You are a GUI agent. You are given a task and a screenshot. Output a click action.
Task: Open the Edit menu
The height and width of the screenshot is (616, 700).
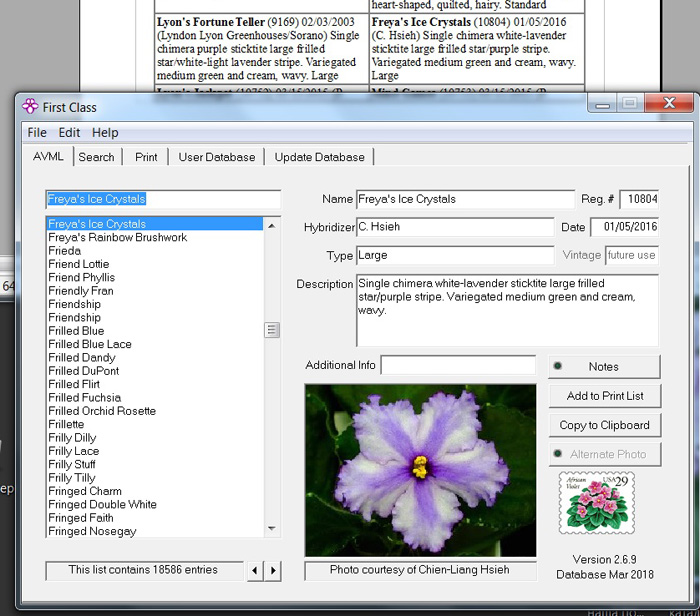click(69, 133)
